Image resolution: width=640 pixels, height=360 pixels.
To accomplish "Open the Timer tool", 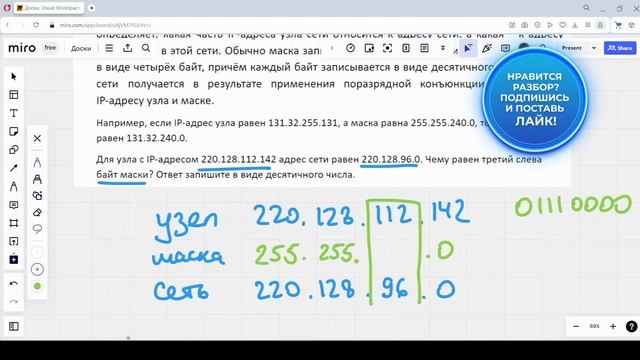I will click(x=350, y=48).
